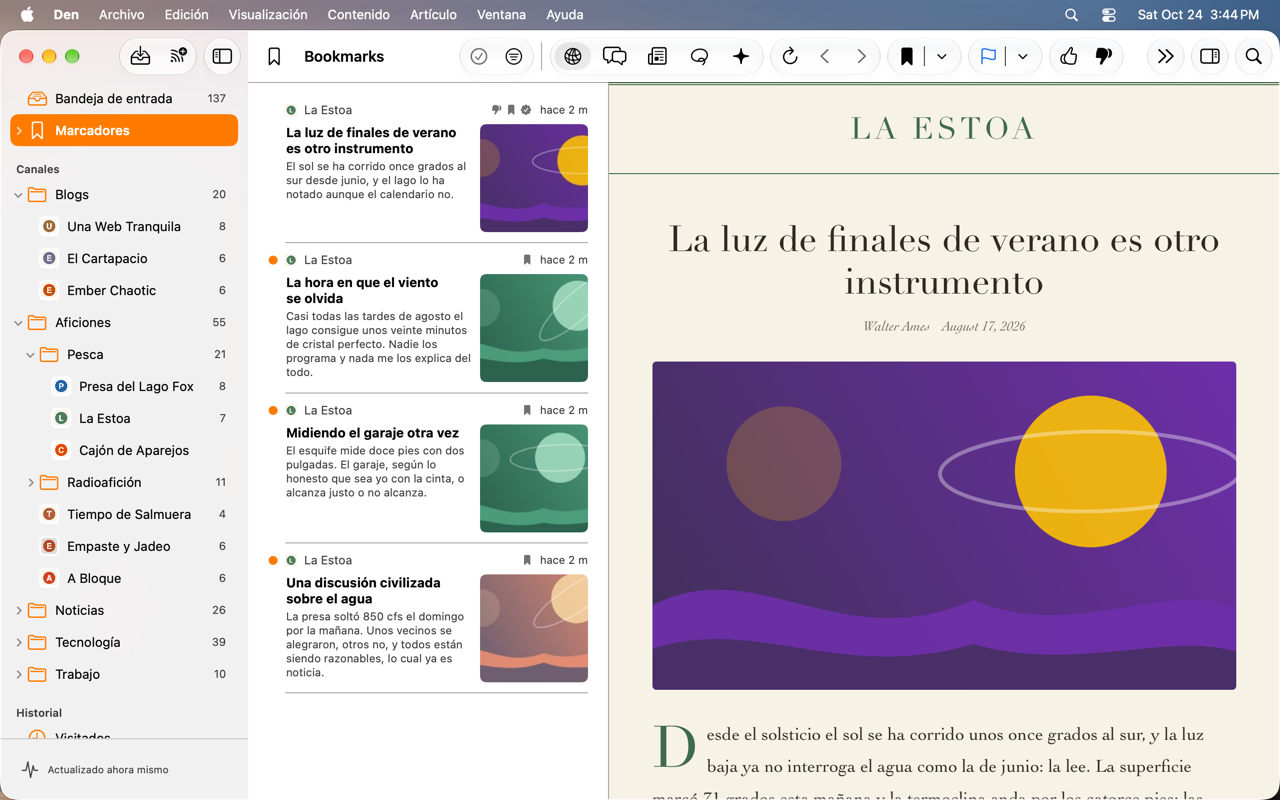This screenshot has width=1280, height=800.
Task: Open the bookmark options dropdown arrow
Action: click(942, 57)
